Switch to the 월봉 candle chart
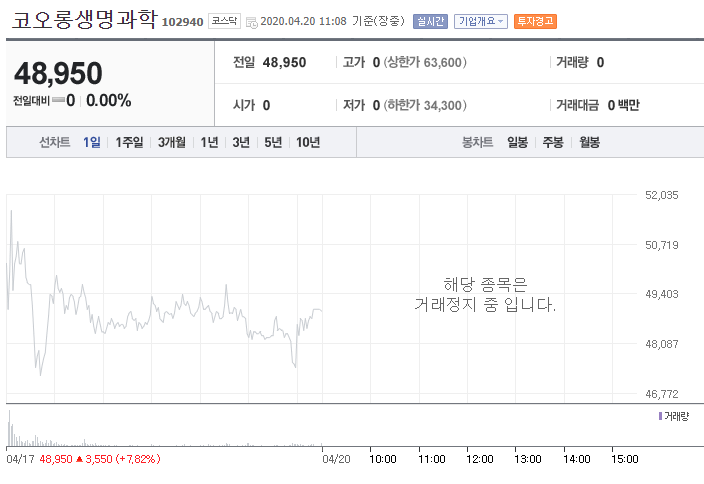The width and height of the screenshot is (704, 484). 590,142
